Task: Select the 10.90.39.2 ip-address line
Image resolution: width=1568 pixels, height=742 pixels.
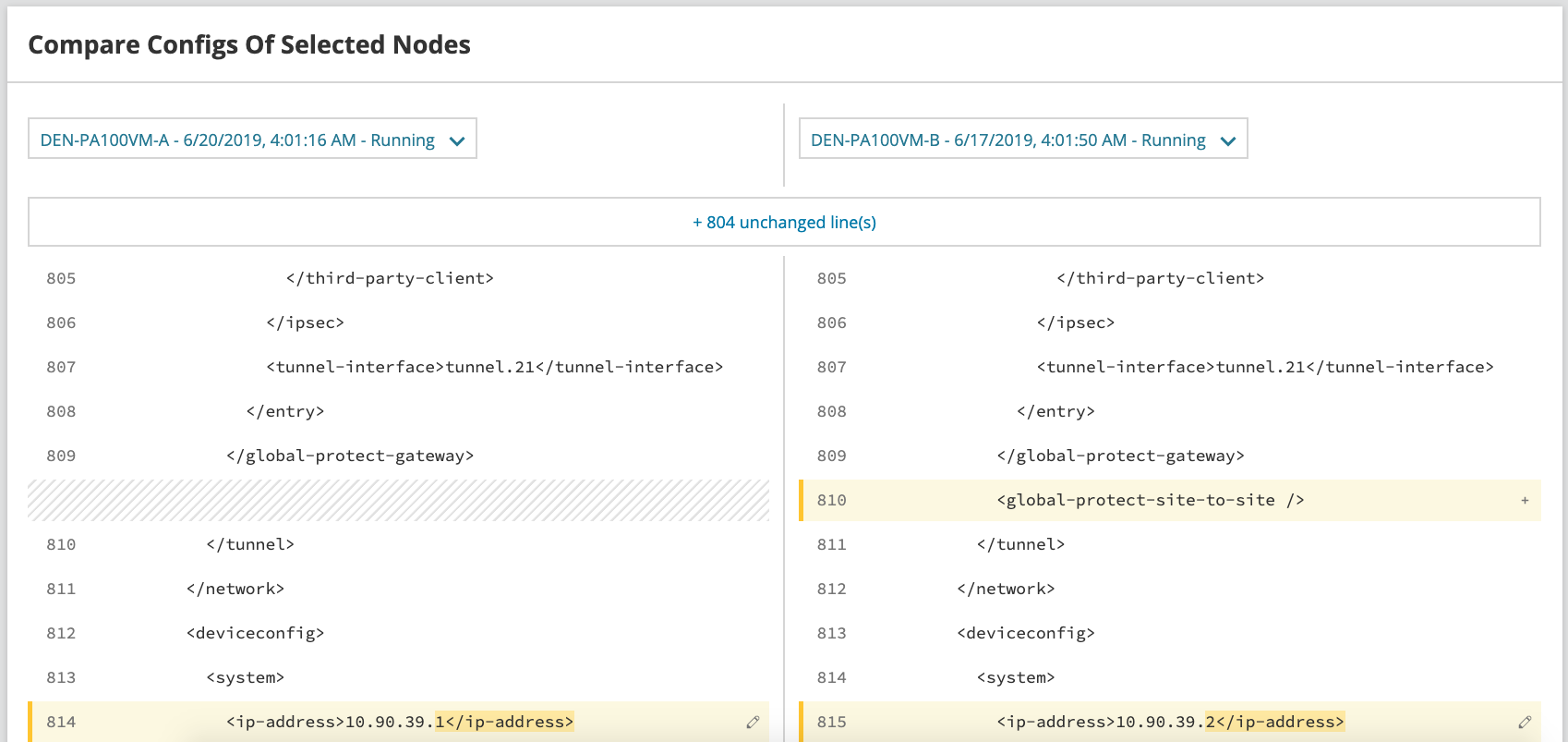Action: tap(1170, 722)
